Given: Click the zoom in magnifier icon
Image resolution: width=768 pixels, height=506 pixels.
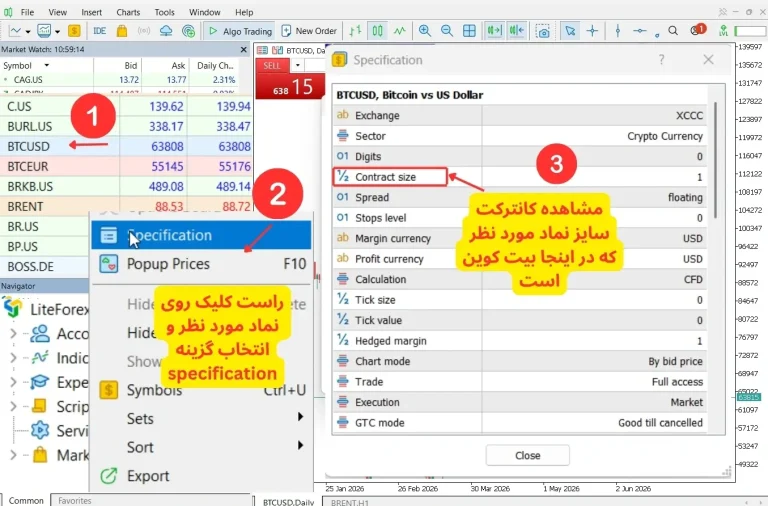Looking at the screenshot, I should coord(425,31).
